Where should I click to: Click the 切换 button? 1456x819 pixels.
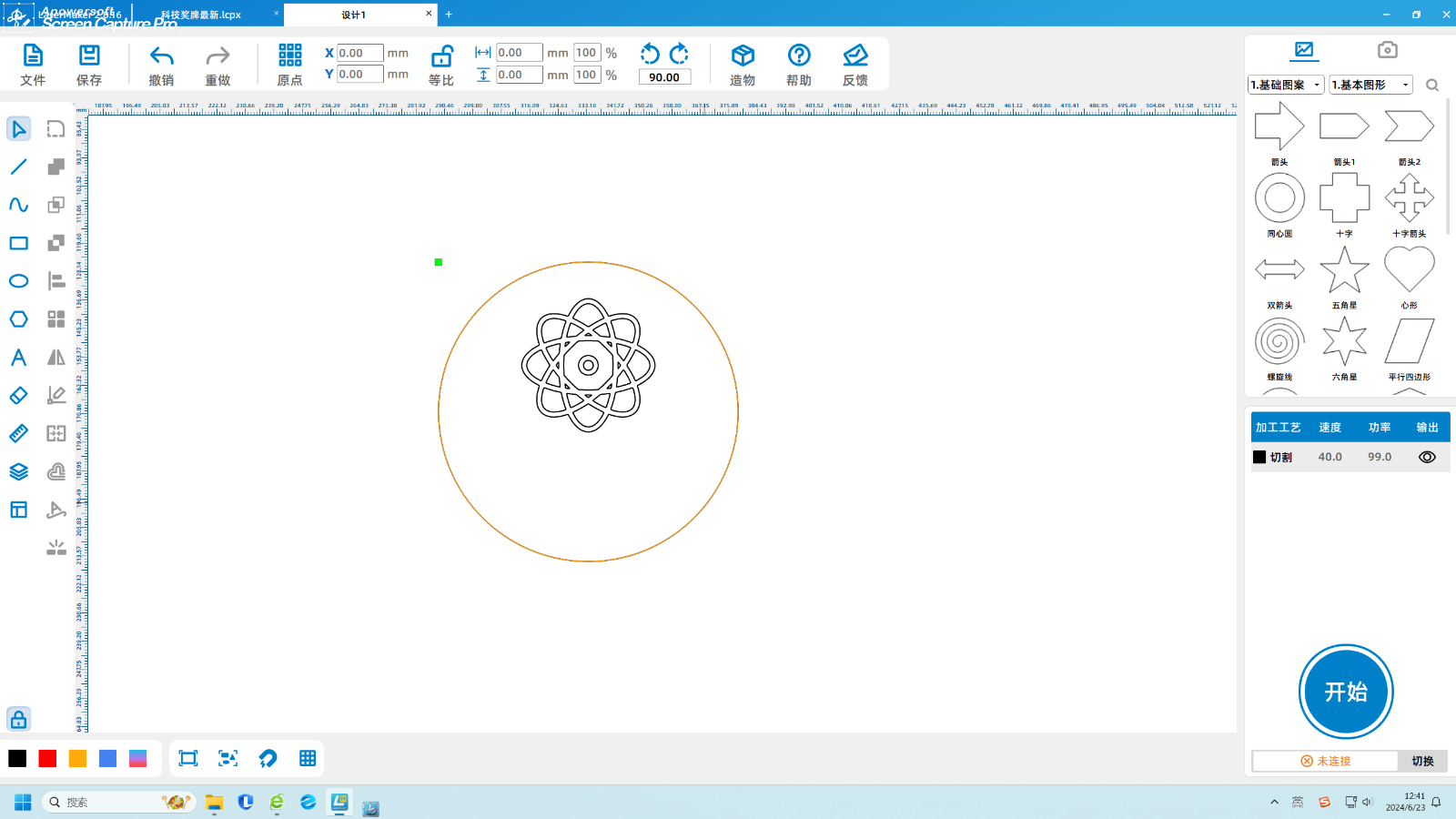[1422, 761]
